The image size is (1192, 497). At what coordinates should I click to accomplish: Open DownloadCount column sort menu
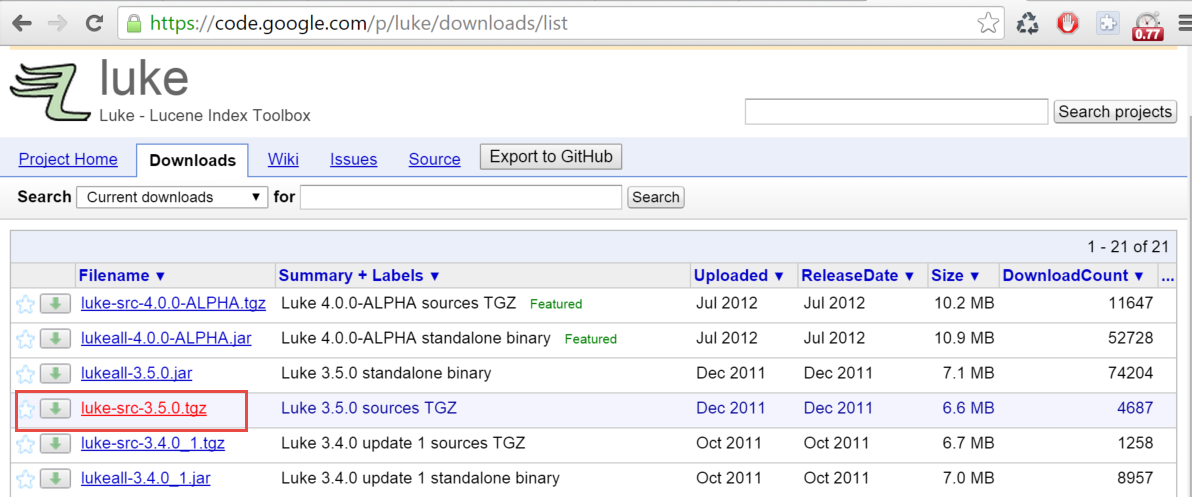1073,276
